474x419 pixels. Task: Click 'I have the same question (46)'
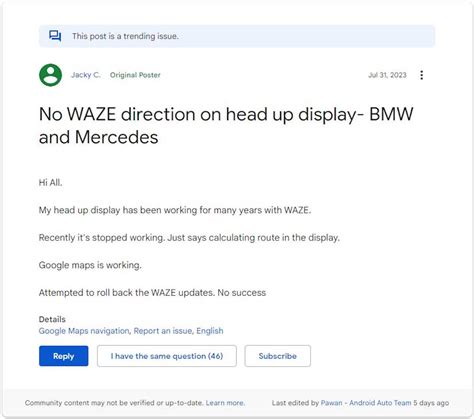click(x=167, y=356)
